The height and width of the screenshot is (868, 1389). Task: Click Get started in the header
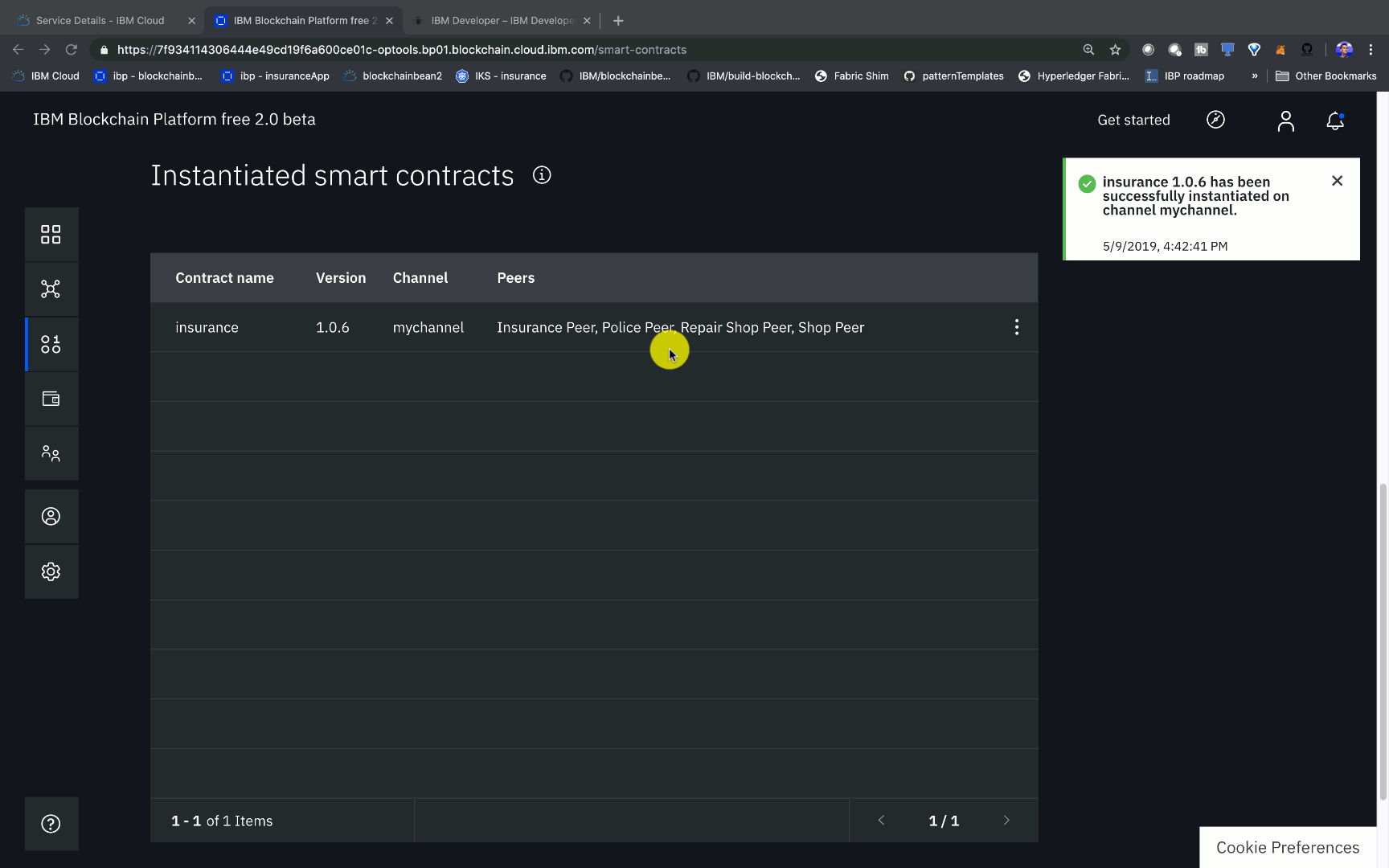point(1133,120)
